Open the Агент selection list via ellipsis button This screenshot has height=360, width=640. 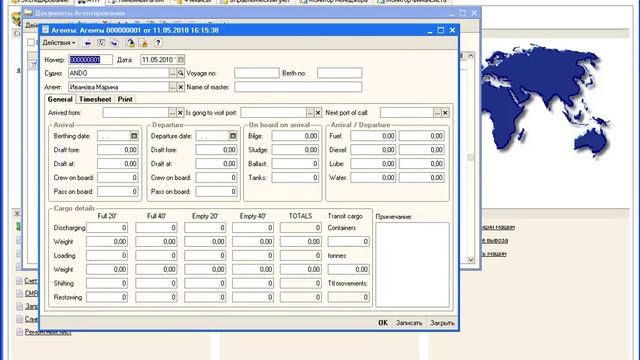(173, 87)
